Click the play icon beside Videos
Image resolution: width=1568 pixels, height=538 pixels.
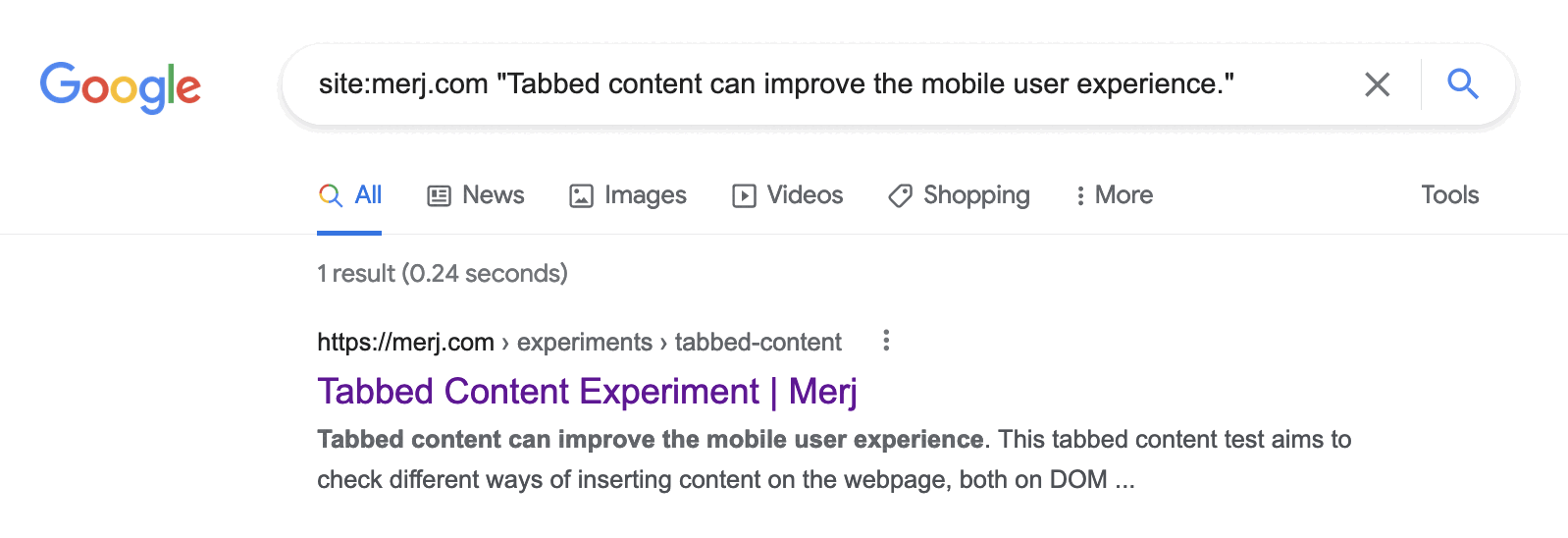coord(744,196)
